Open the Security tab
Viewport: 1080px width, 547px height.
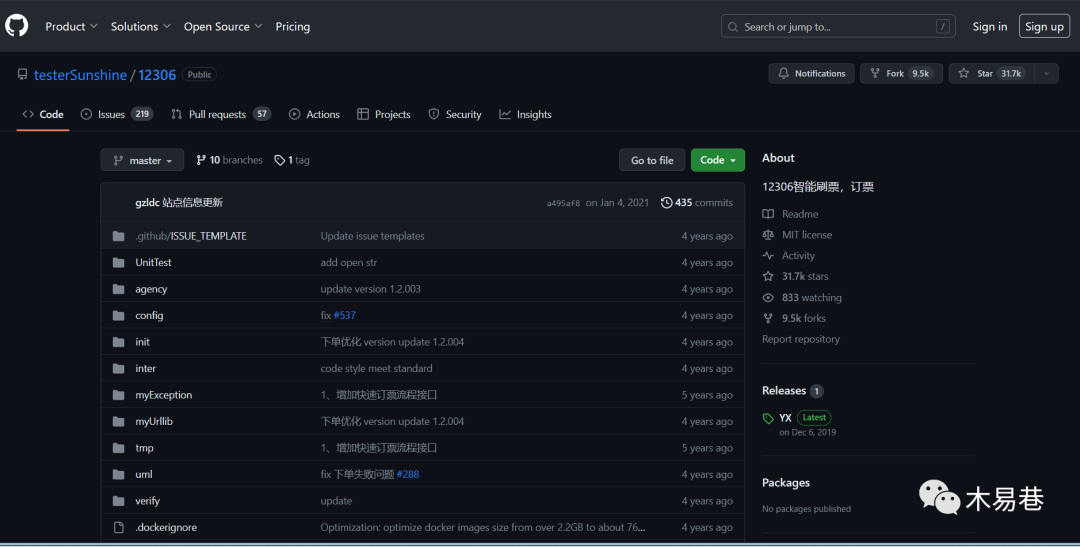tap(455, 114)
